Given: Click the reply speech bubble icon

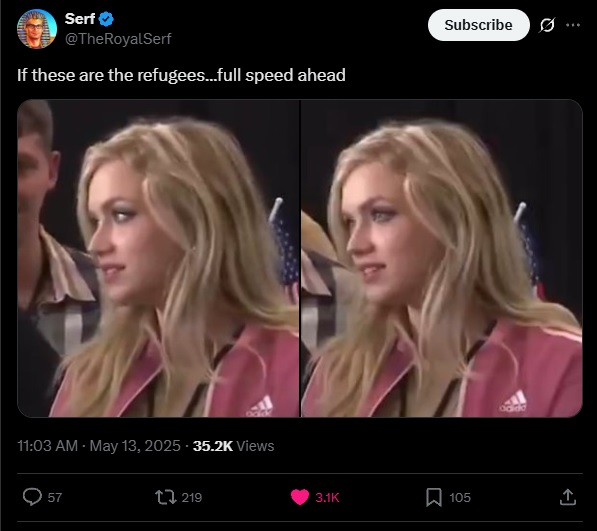Looking at the screenshot, I should [x=32, y=497].
